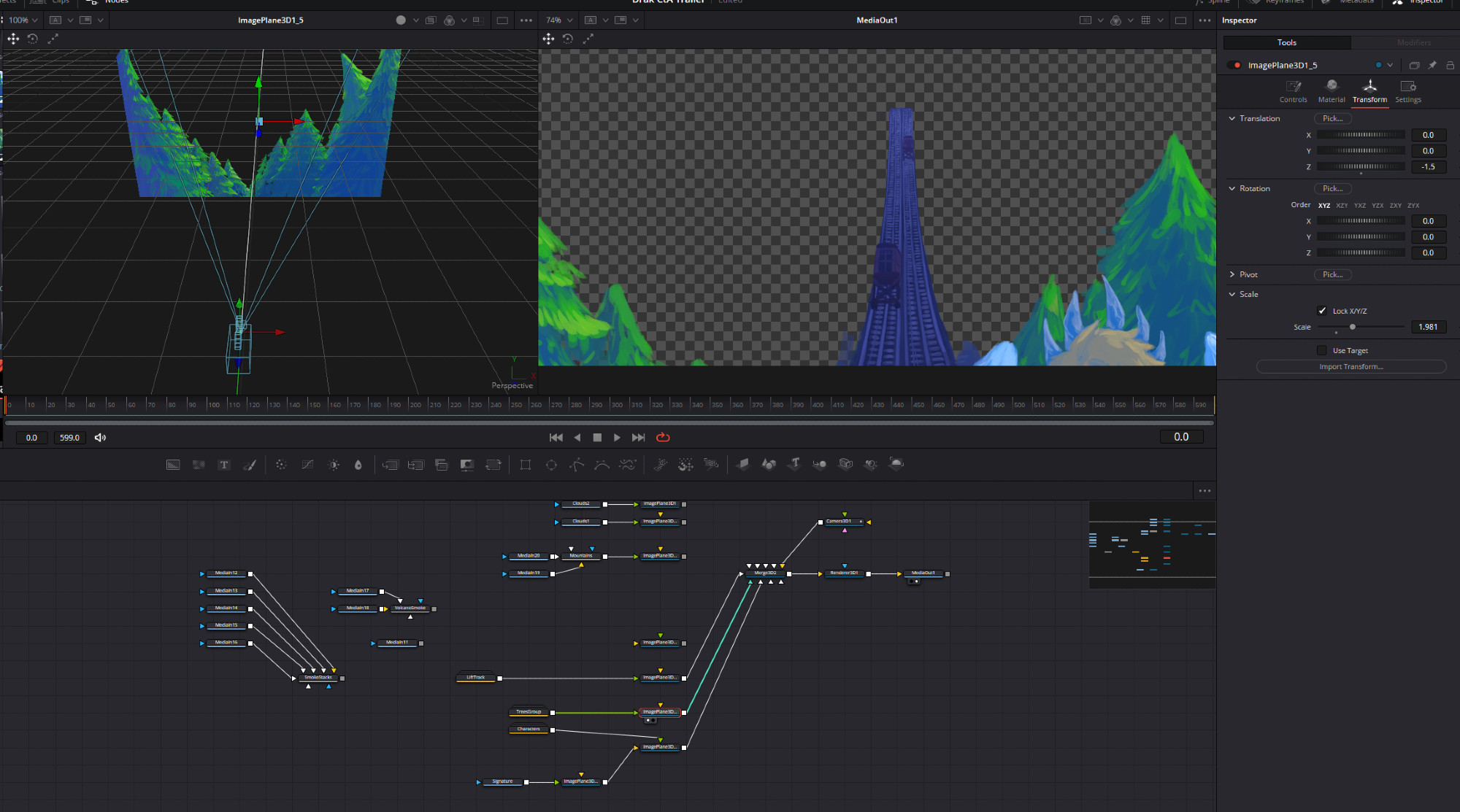The width and height of the screenshot is (1460, 812).
Task: Switch to the Settings tab
Action: [1408, 91]
